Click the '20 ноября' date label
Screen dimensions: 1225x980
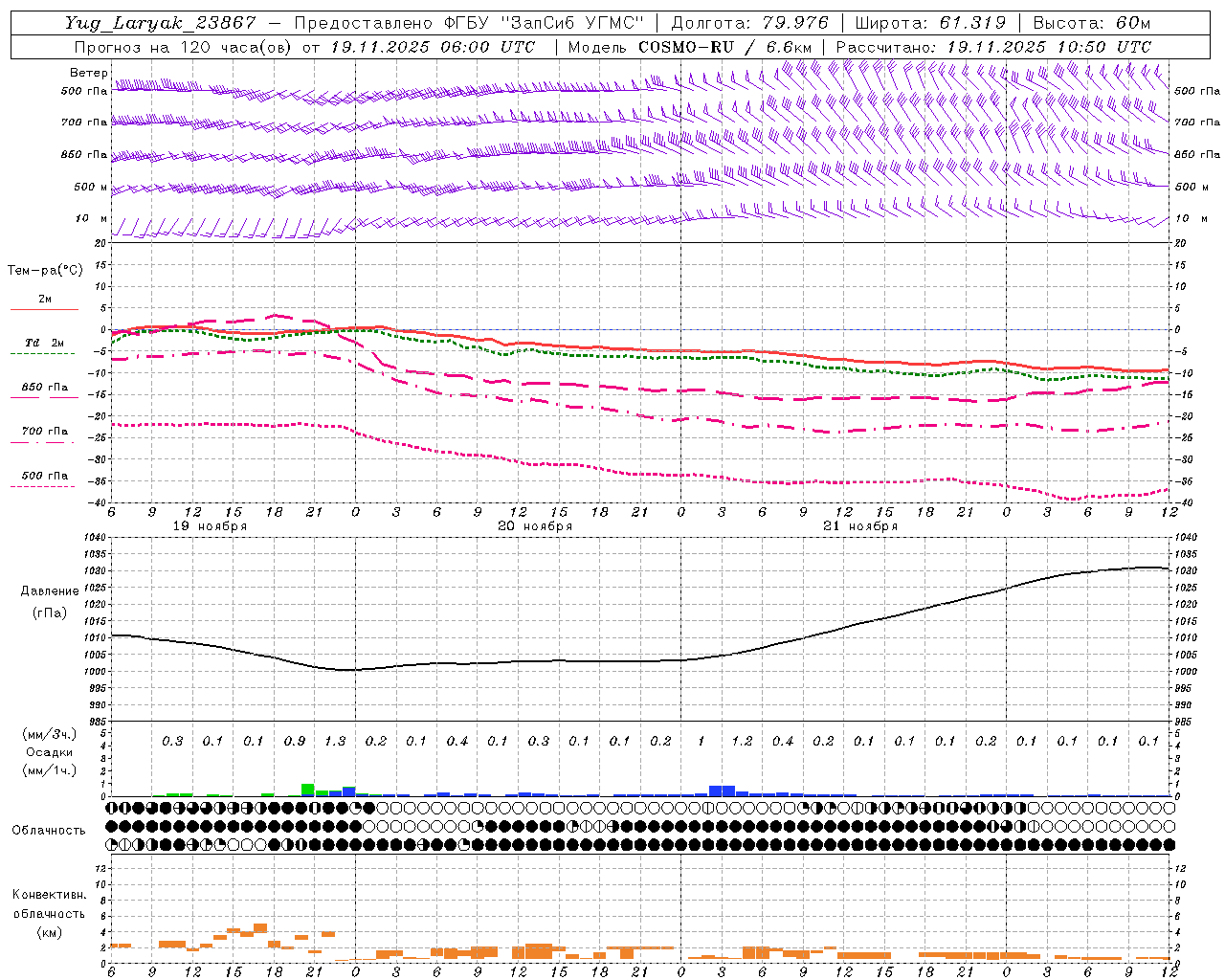(535, 526)
